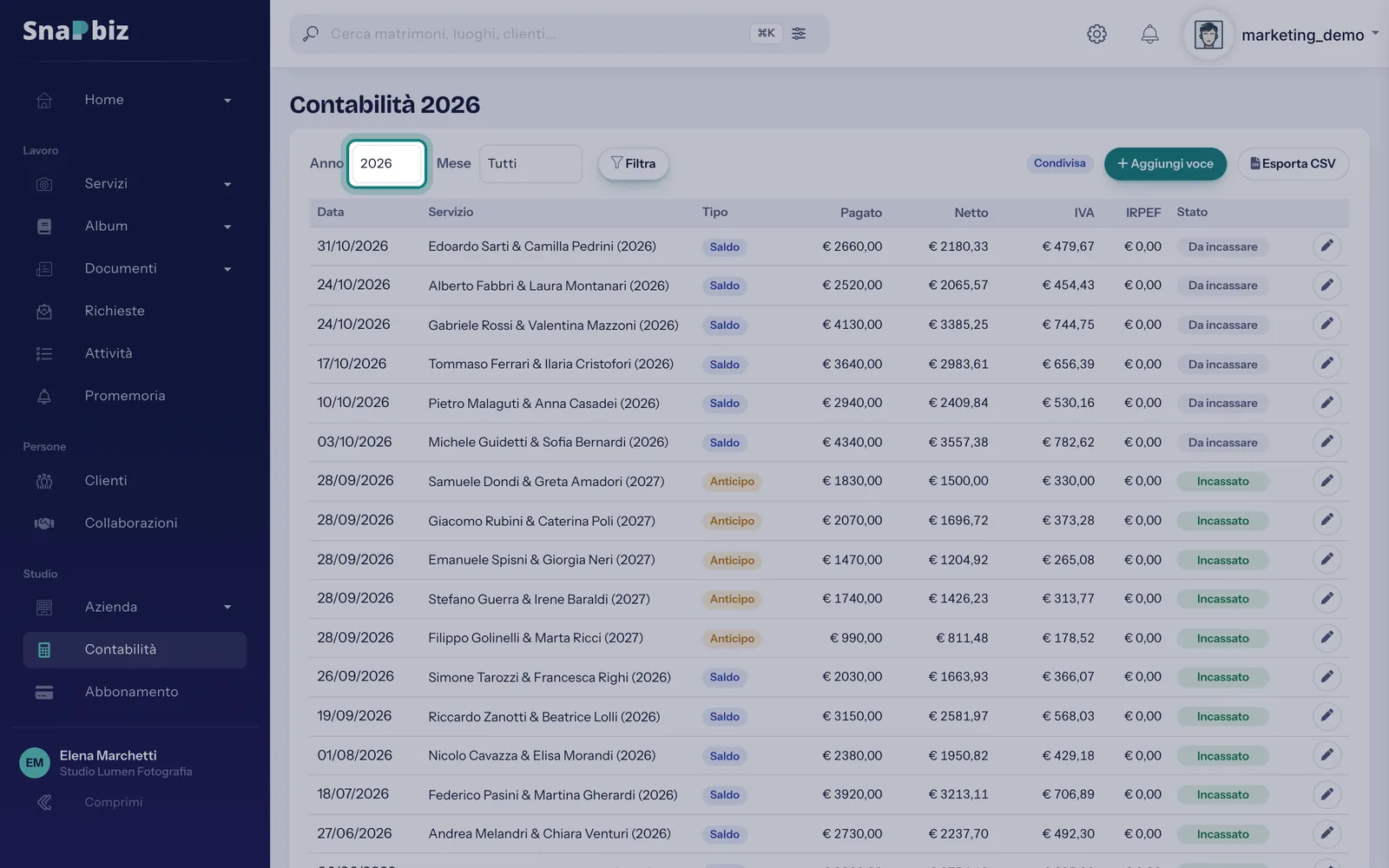The width and height of the screenshot is (1389, 868).
Task: Click the Abbonamento card icon
Action: (x=44, y=692)
